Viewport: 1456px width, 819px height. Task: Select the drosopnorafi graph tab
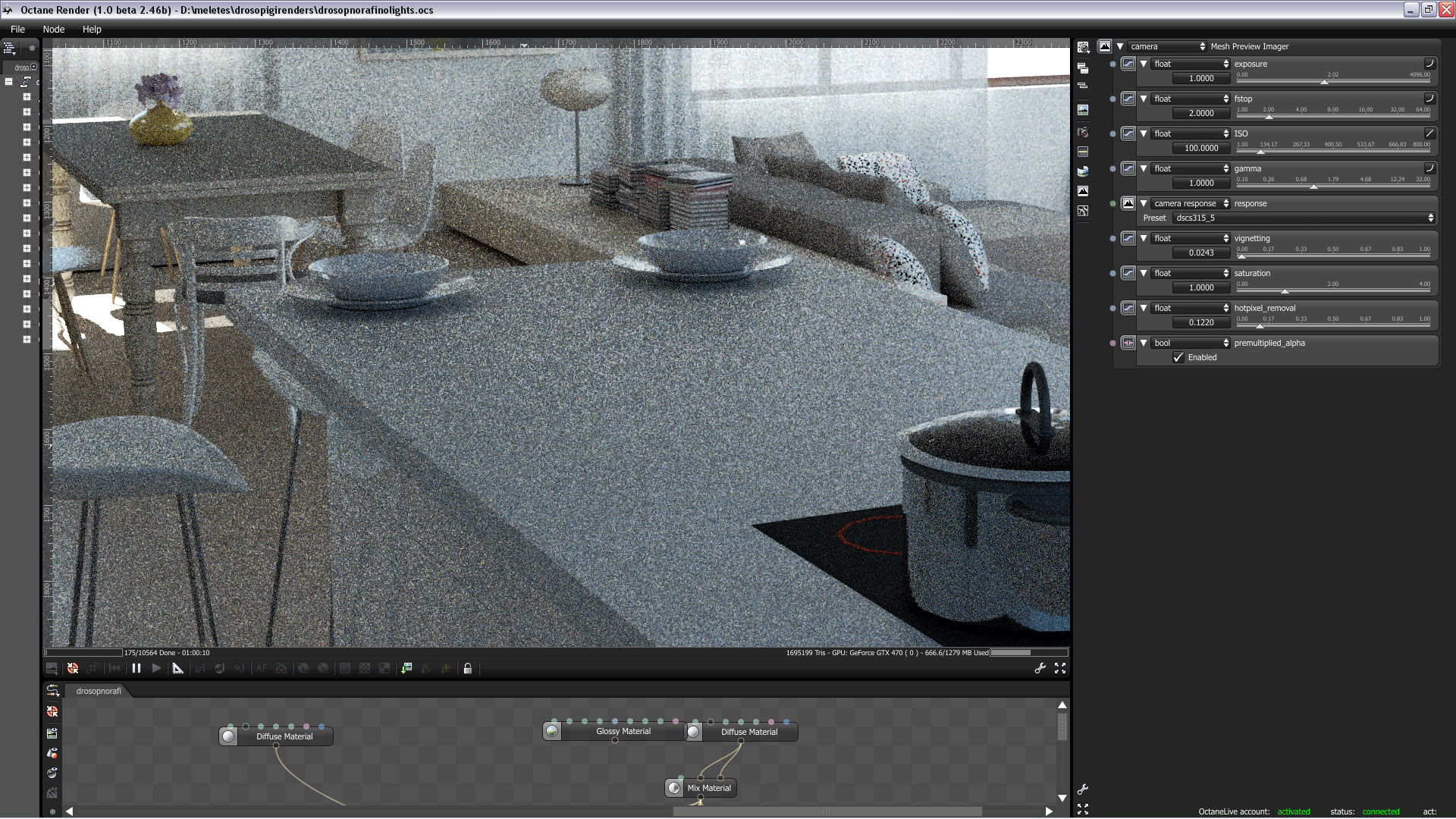click(x=99, y=692)
